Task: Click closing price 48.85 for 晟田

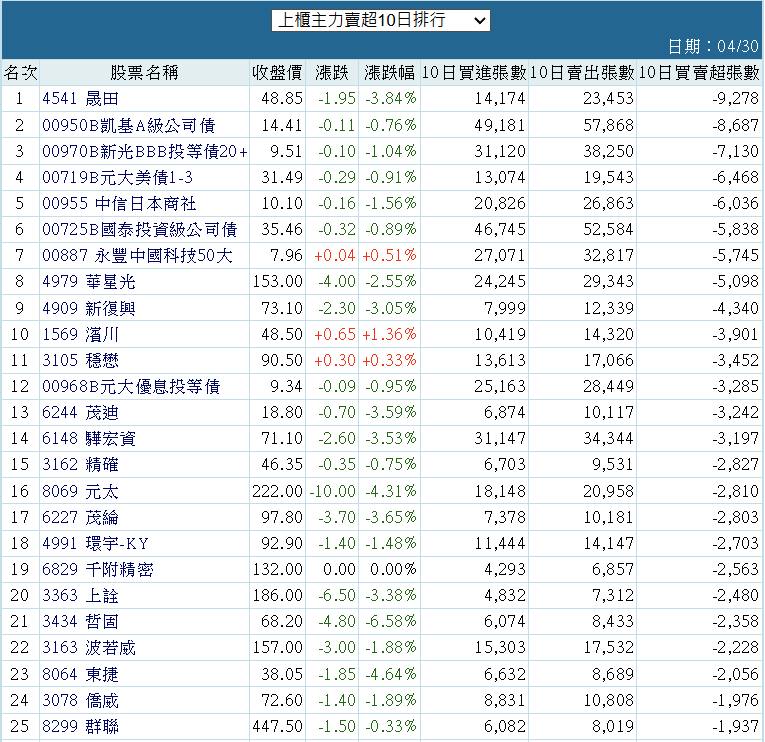Action: tap(282, 99)
